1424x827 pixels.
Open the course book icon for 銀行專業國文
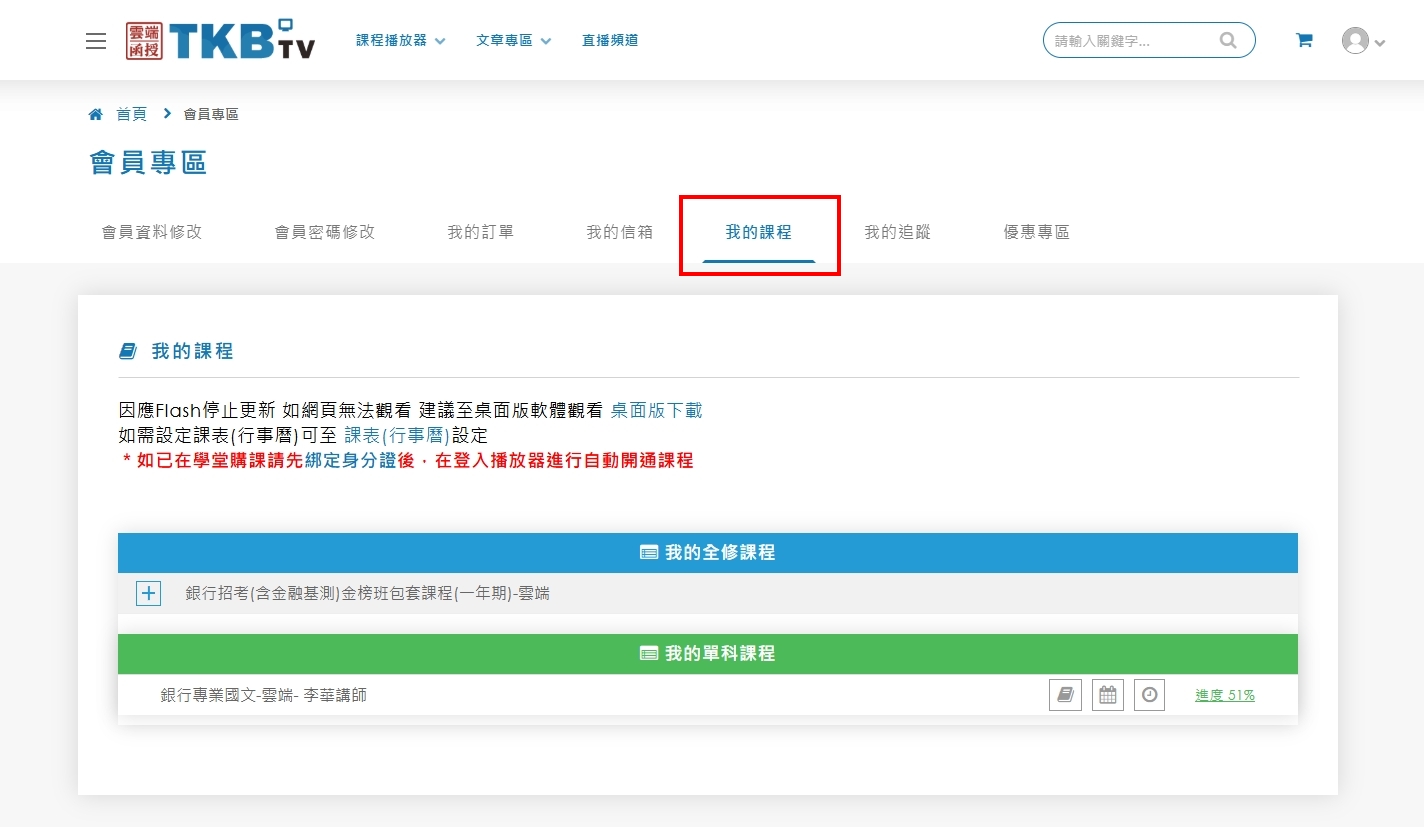1065,695
